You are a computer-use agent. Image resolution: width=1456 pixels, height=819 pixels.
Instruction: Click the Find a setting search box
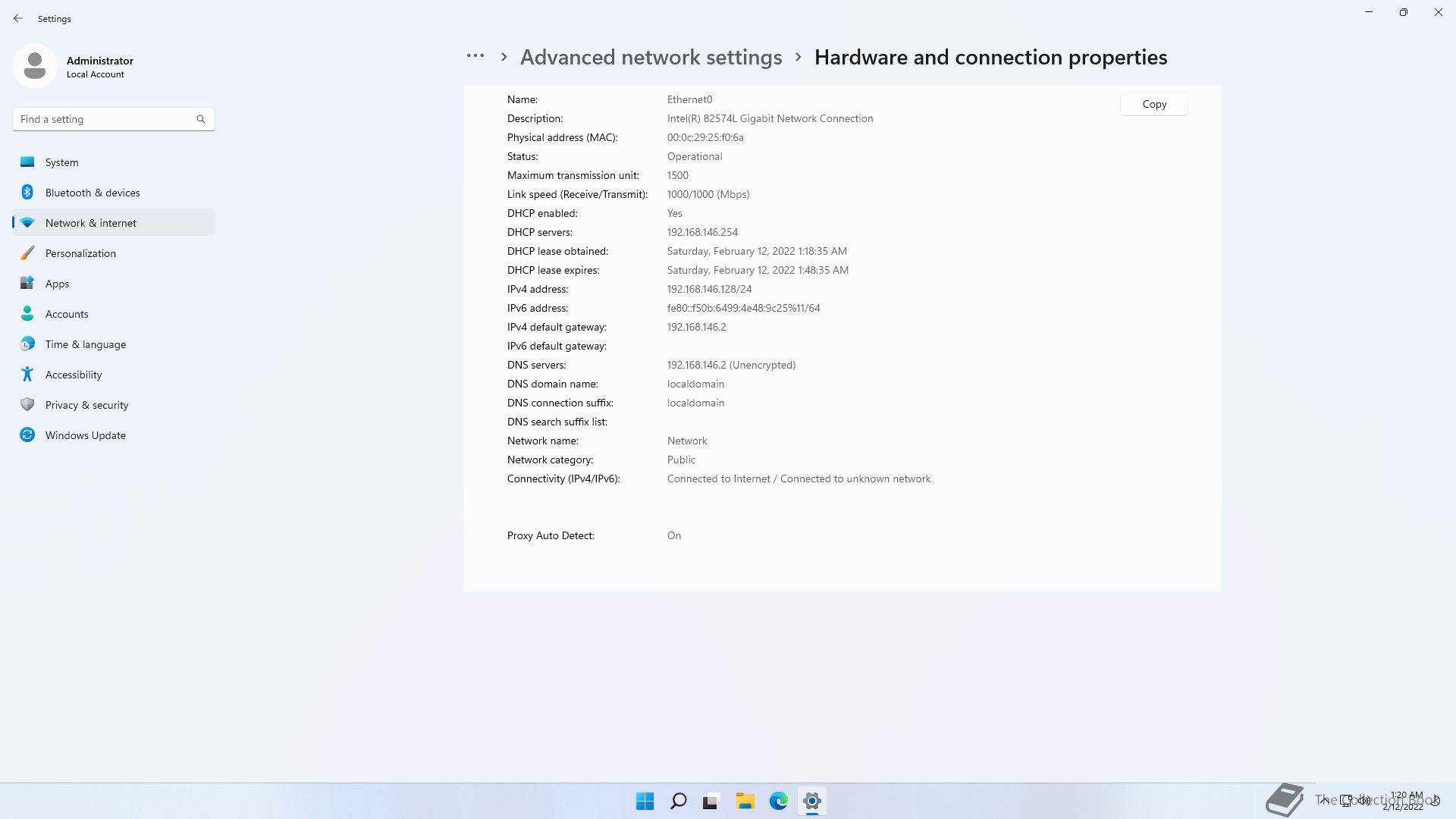point(114,119)
